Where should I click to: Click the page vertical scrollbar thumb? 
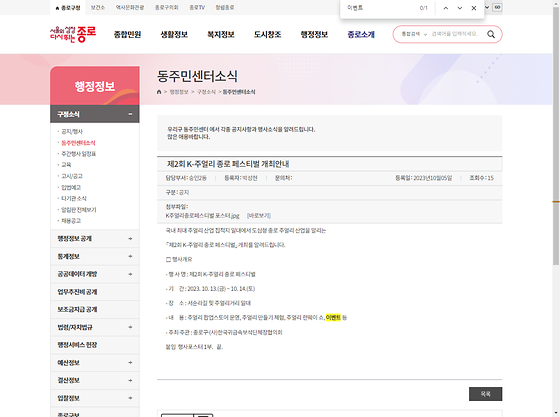(556, 136)
